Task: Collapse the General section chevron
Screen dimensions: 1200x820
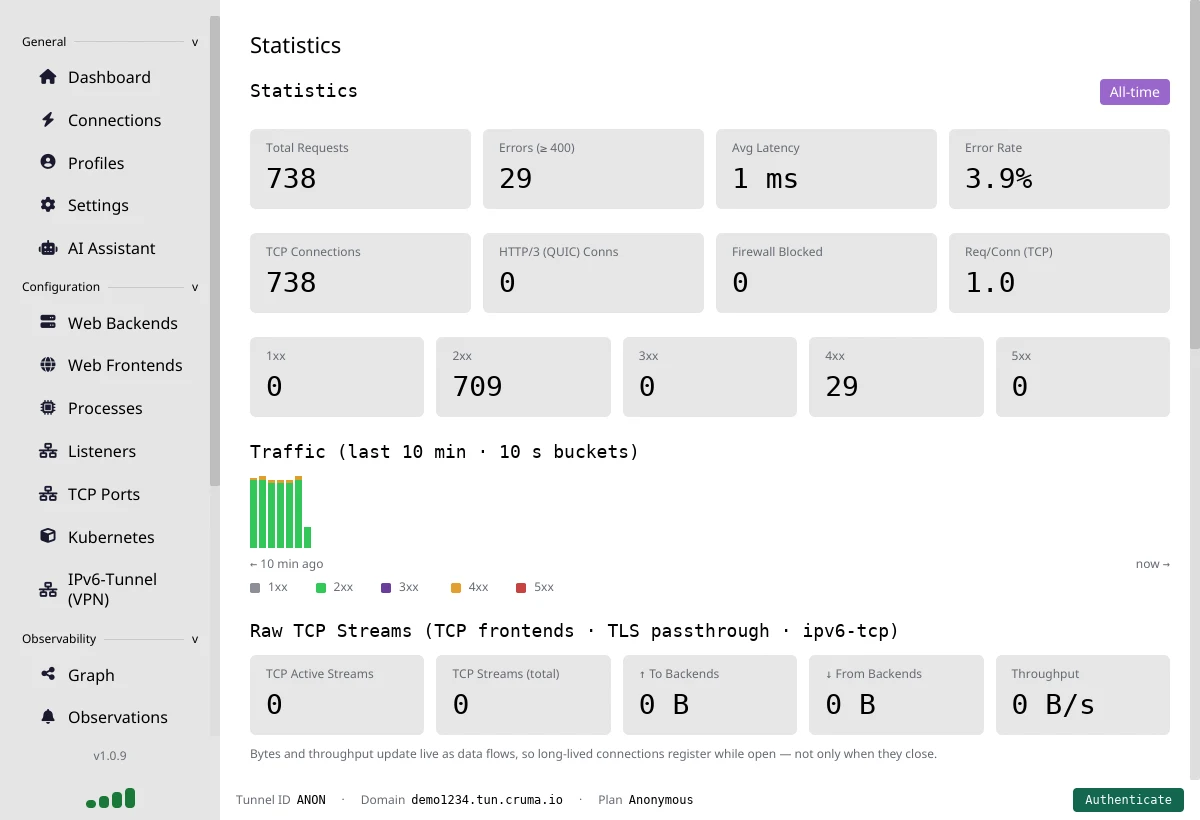Action: 195,43
